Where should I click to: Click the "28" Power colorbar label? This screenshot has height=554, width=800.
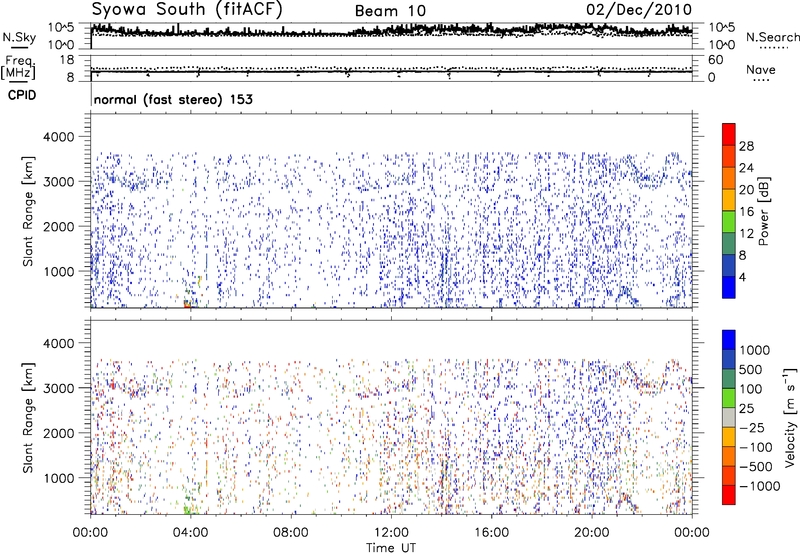point(746,146)
